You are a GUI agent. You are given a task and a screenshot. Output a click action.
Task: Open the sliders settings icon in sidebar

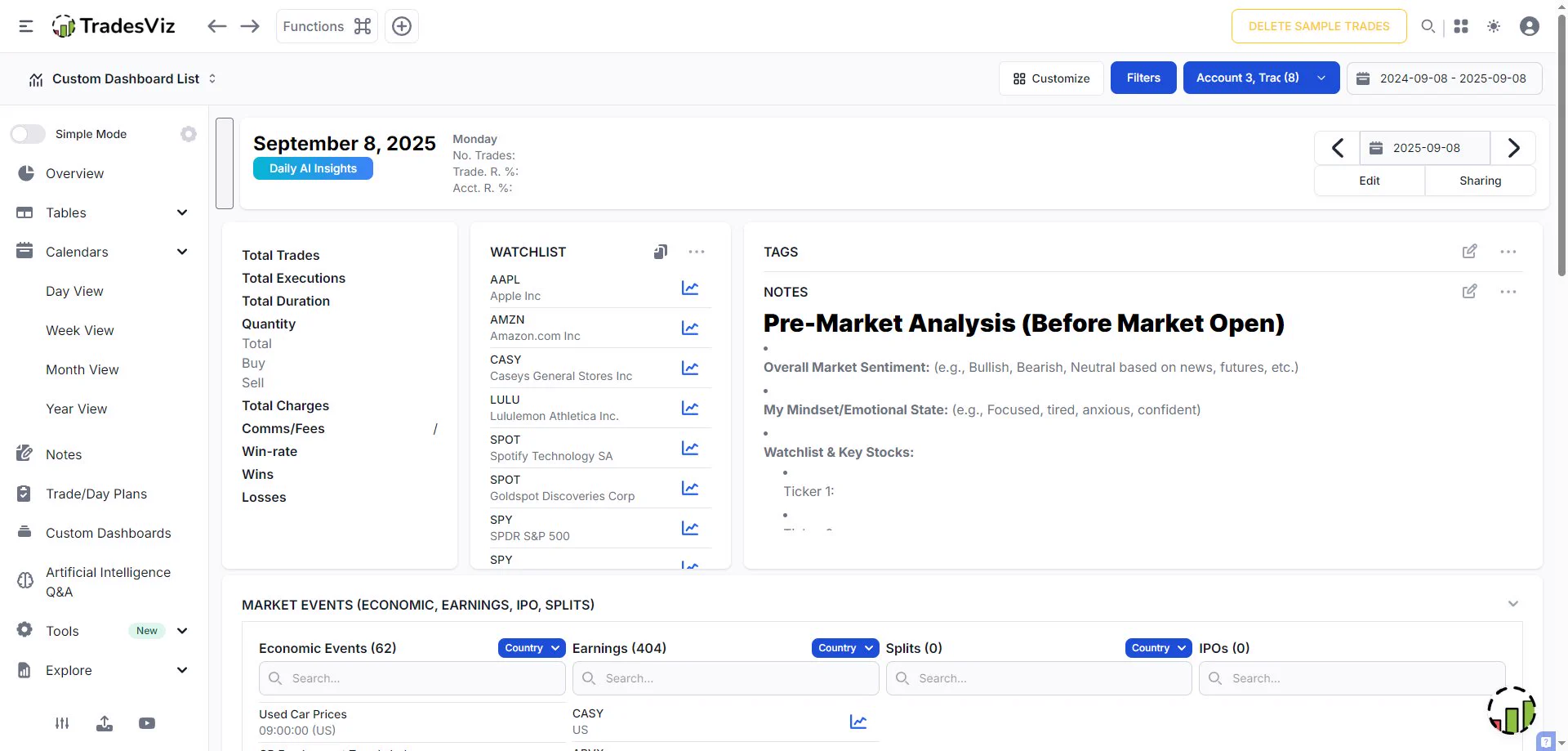[x=62, y=723]
